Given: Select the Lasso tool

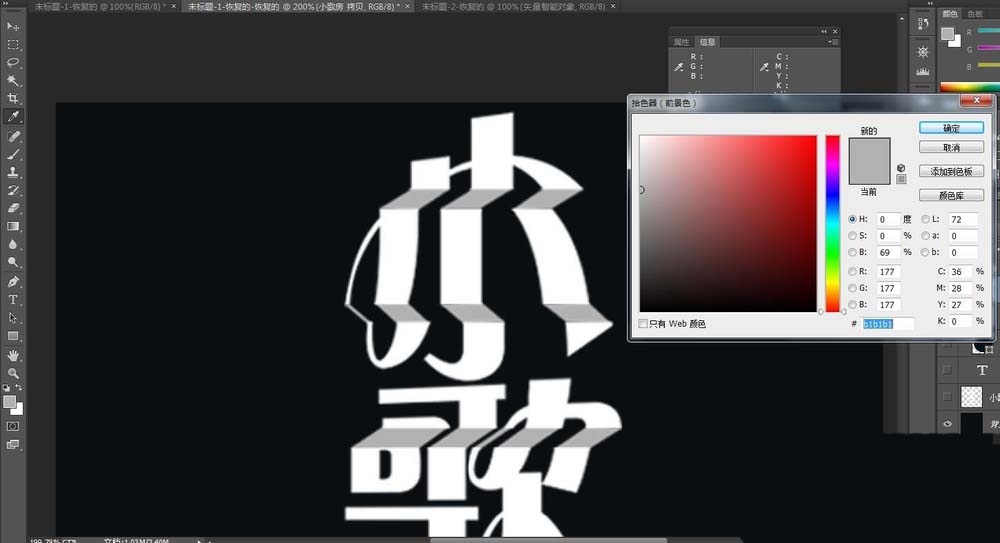Looking at the screenshot, I should click(x=13, y=63).
